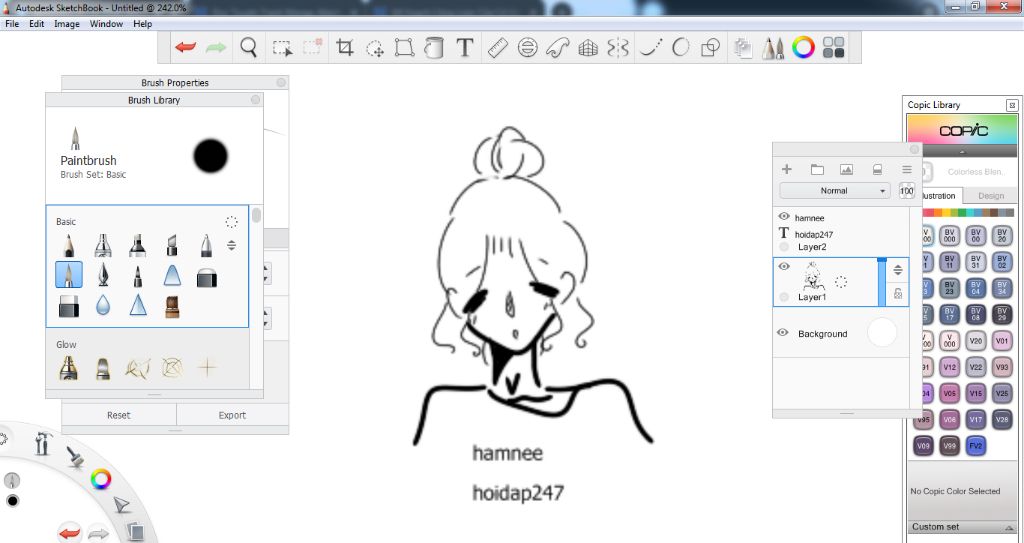
Task: Open the Layer1 marking menu circle
Action: 841,282
